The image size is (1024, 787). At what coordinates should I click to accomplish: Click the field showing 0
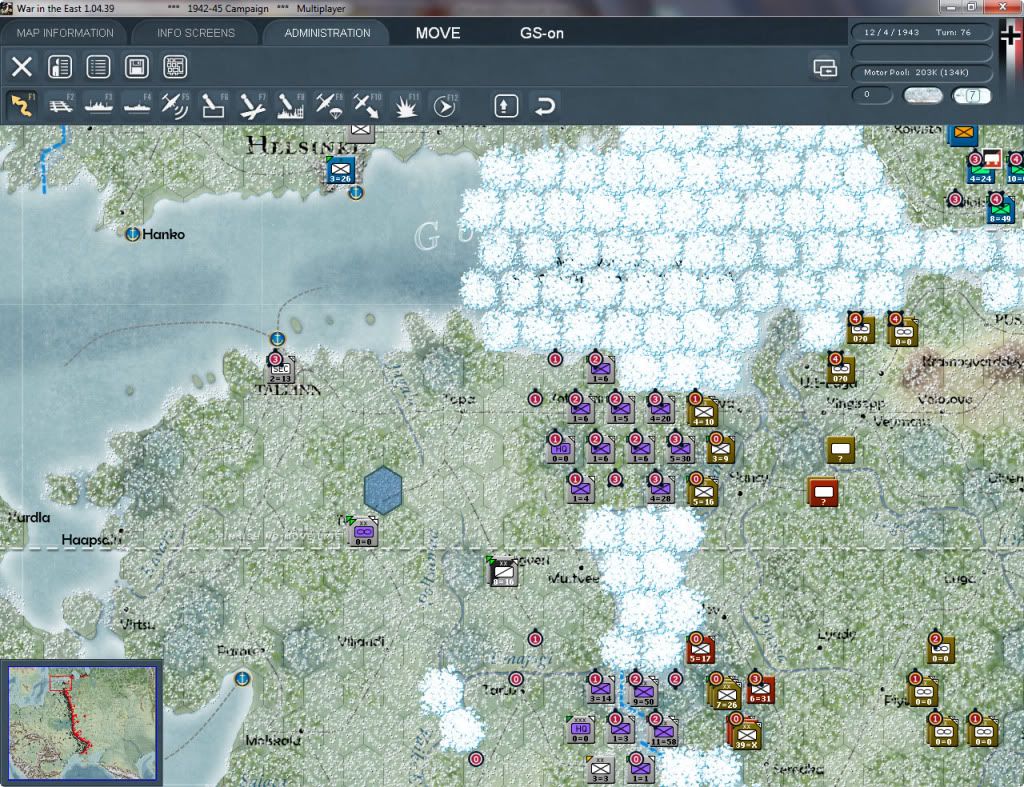coord(872,95)
